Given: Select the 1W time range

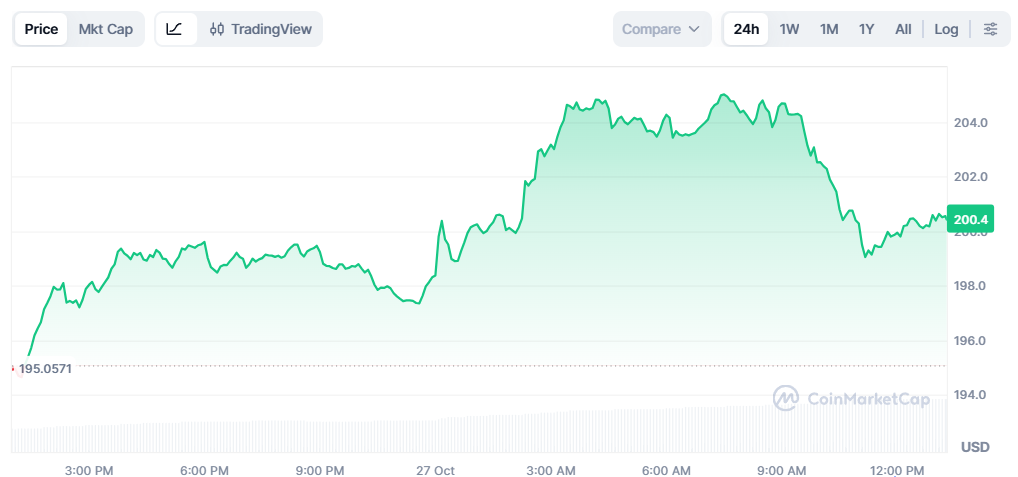Looking at the screenshot, I should [x=789, y=29].
